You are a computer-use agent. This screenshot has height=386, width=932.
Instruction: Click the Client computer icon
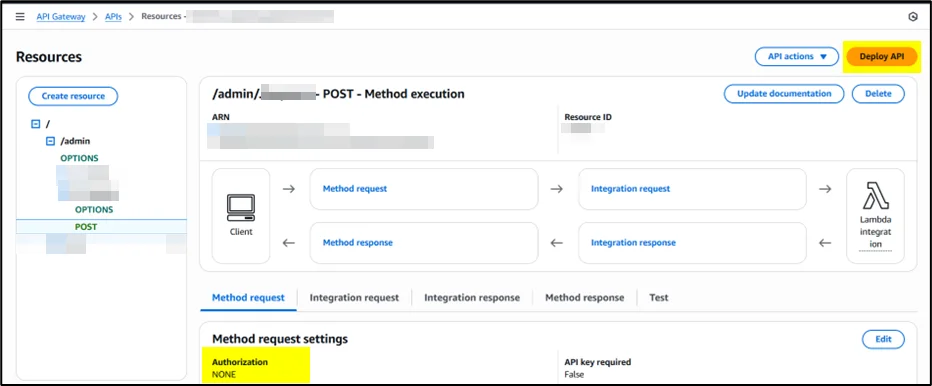(x=241, y=208)
